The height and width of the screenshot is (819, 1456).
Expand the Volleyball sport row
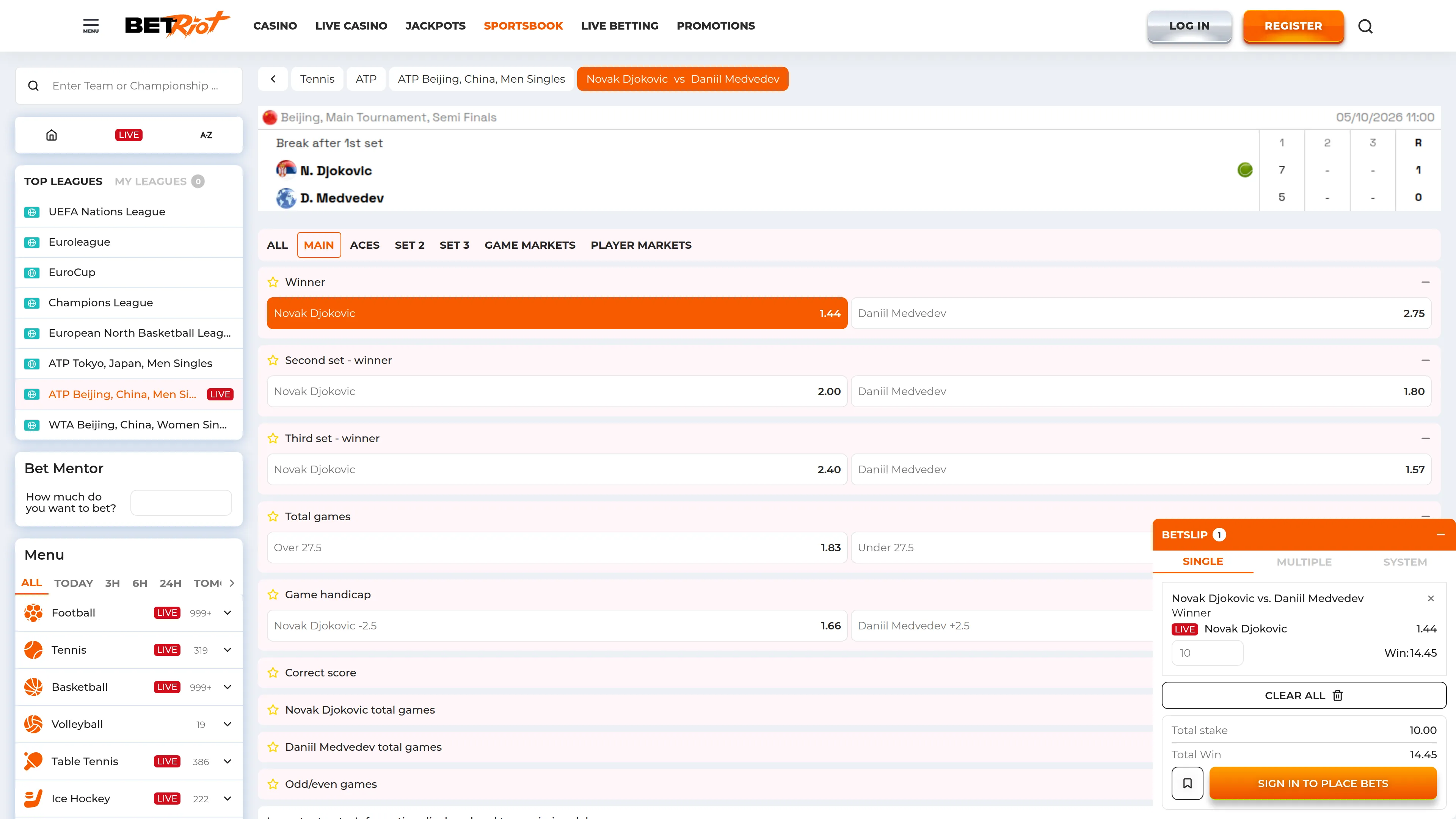click(x=228, y=724)
